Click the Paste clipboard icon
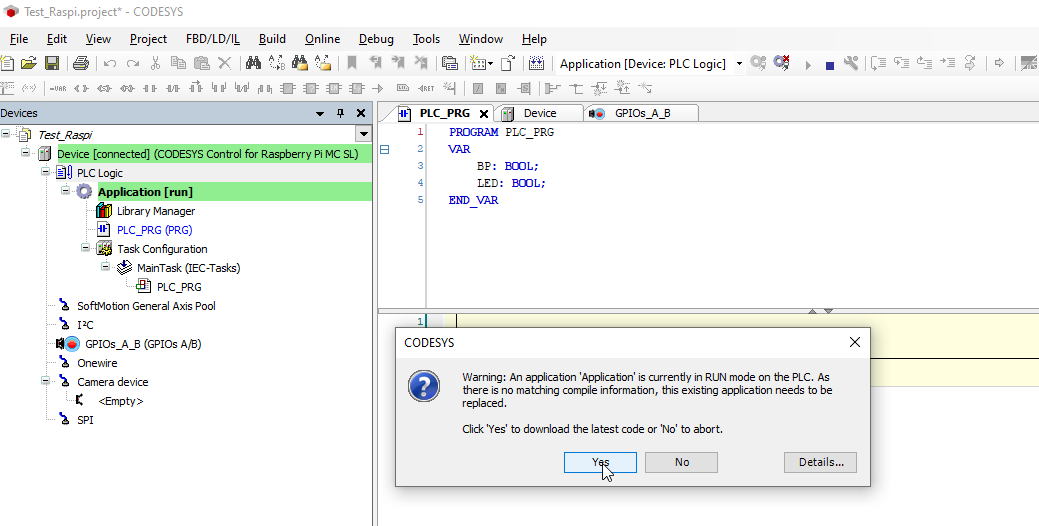The image size is (1039, 526). (x=201, y=64)
